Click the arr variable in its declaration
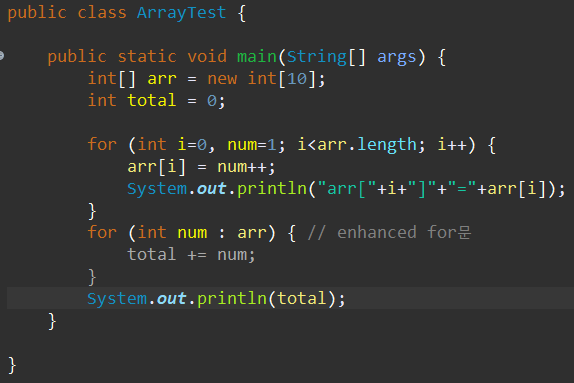This screenshot has width=574, height=383. click(162, 79)
